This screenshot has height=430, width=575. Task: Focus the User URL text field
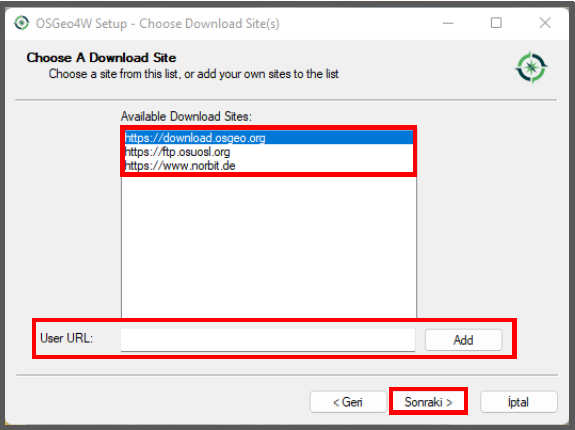click(268, 340)
